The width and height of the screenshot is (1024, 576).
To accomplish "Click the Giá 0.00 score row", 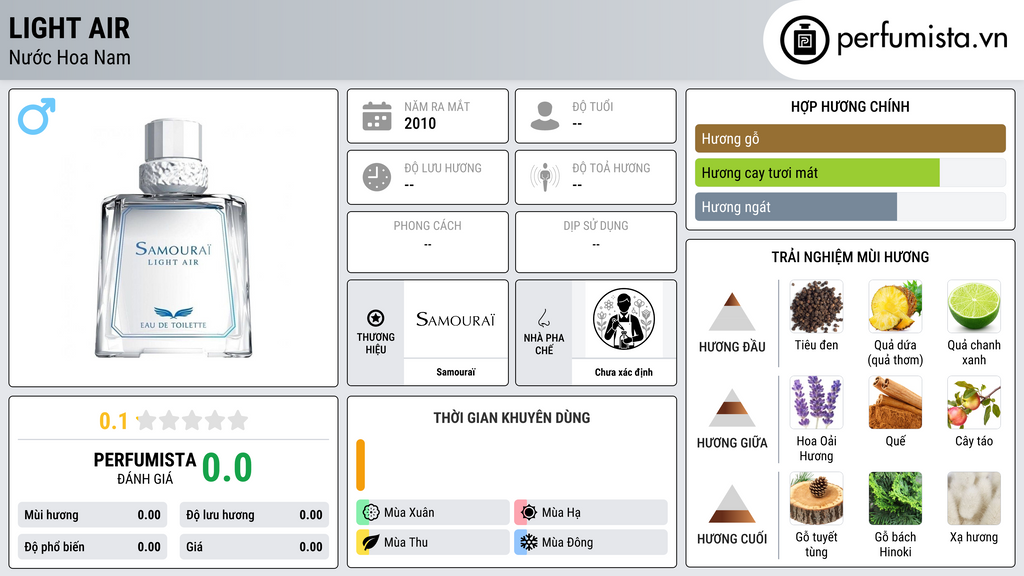I will pyautogui.click(x=254, y=547).
